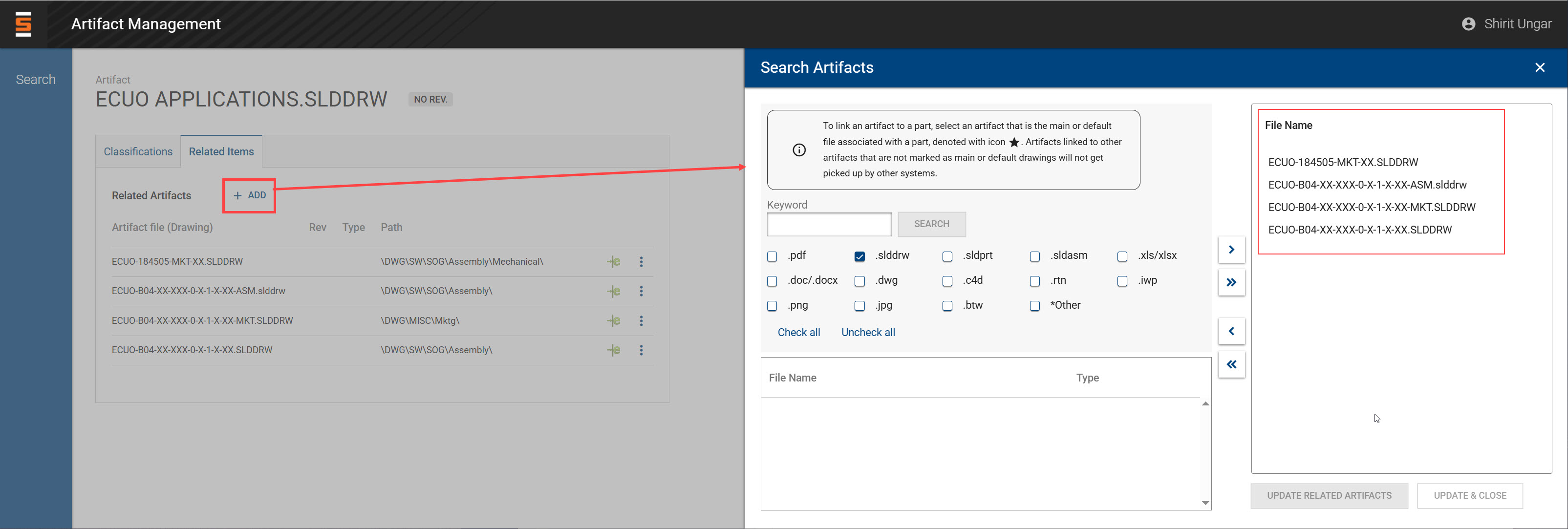
Task: Open three-dot menu for ECUO-B04 ASM.slddrw row
Action: pyautogui.click(x=641, y=291)
